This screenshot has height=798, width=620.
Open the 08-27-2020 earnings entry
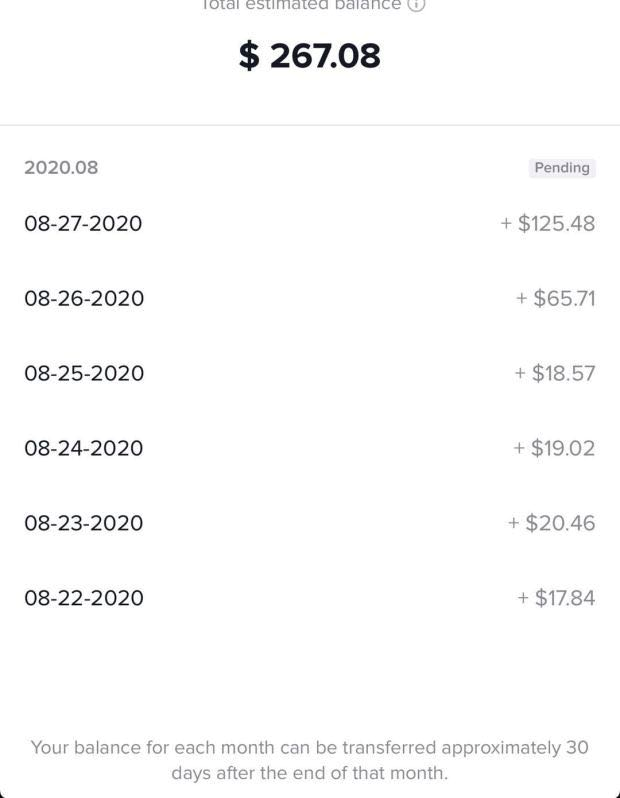coord(310,223)
